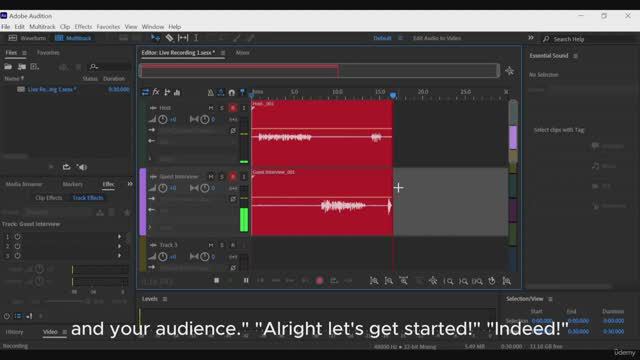Open the Window menu
640x360 pixels.
[153, 27]
